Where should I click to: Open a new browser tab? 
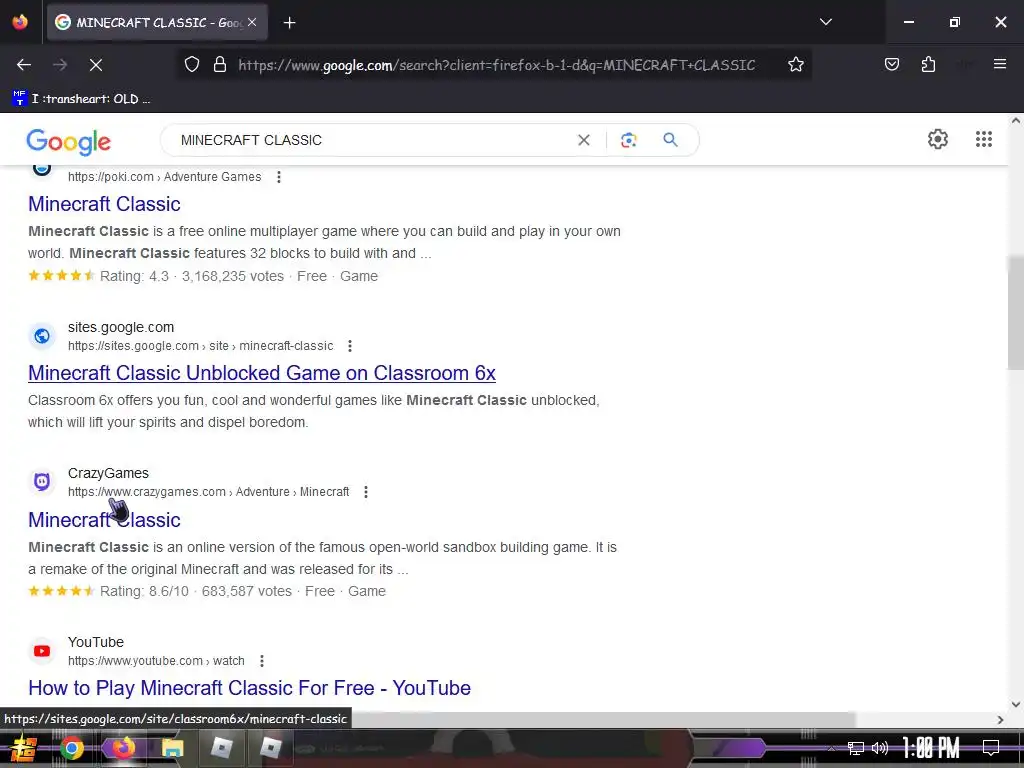(x=289, y=23)
